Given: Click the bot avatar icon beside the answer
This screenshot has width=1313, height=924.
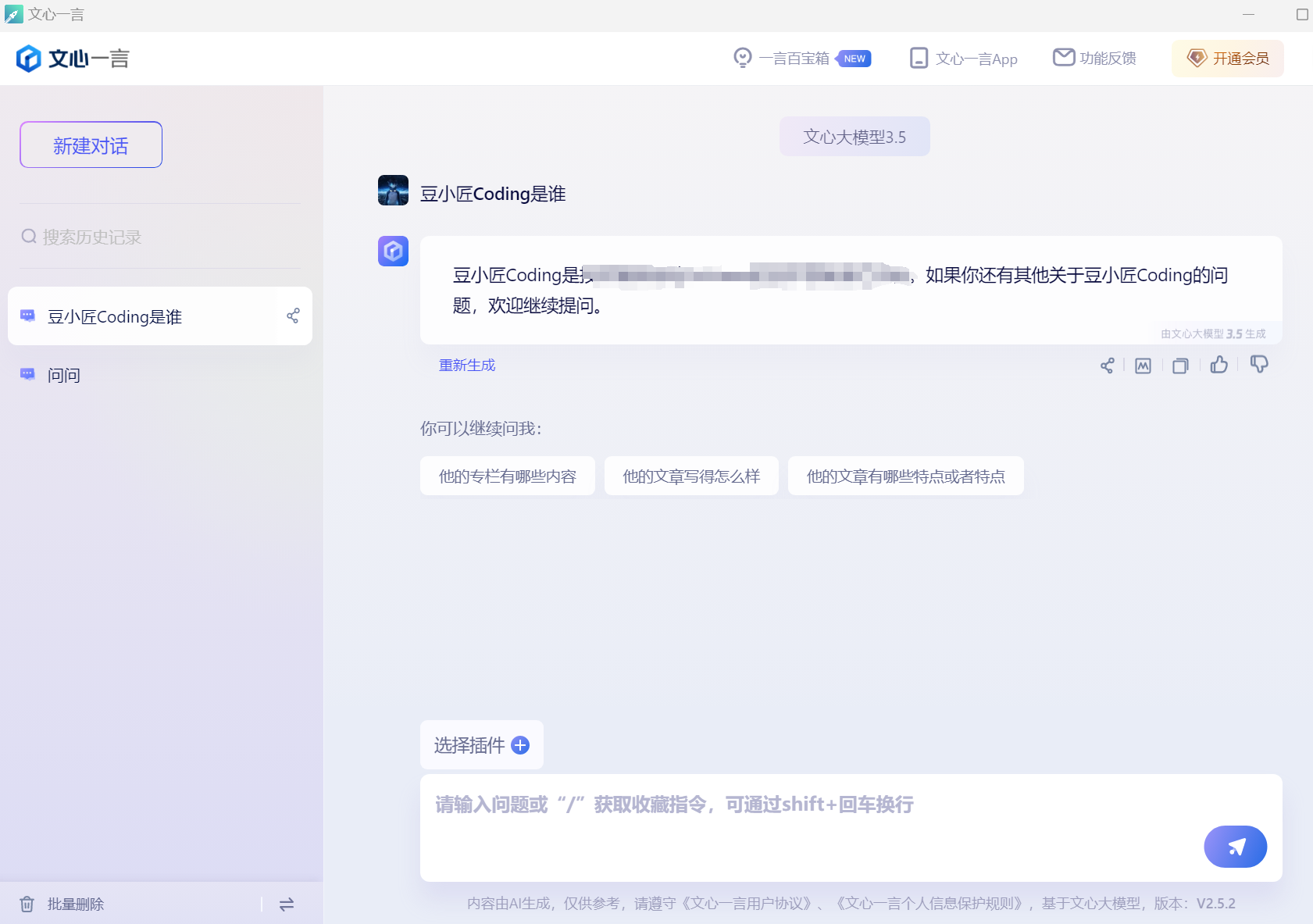Looking at the screenshot, I should 393,252.
